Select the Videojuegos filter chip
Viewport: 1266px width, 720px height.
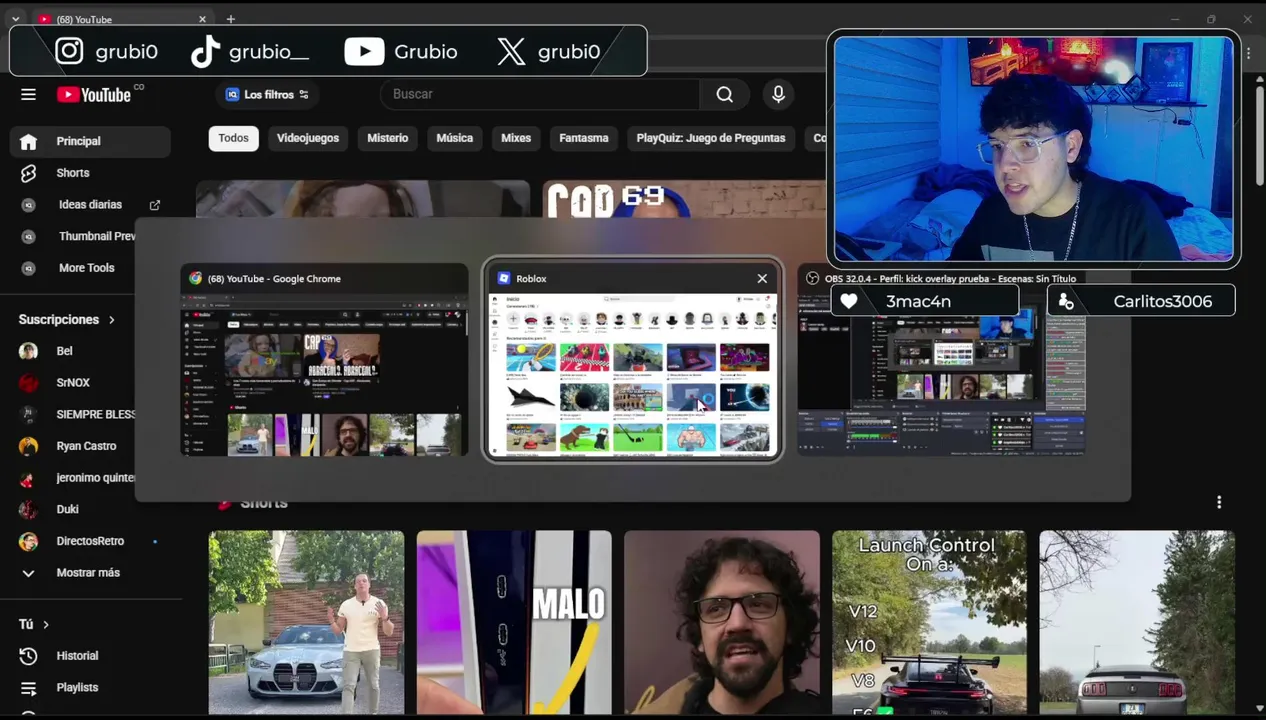click(x=308, y=138)
